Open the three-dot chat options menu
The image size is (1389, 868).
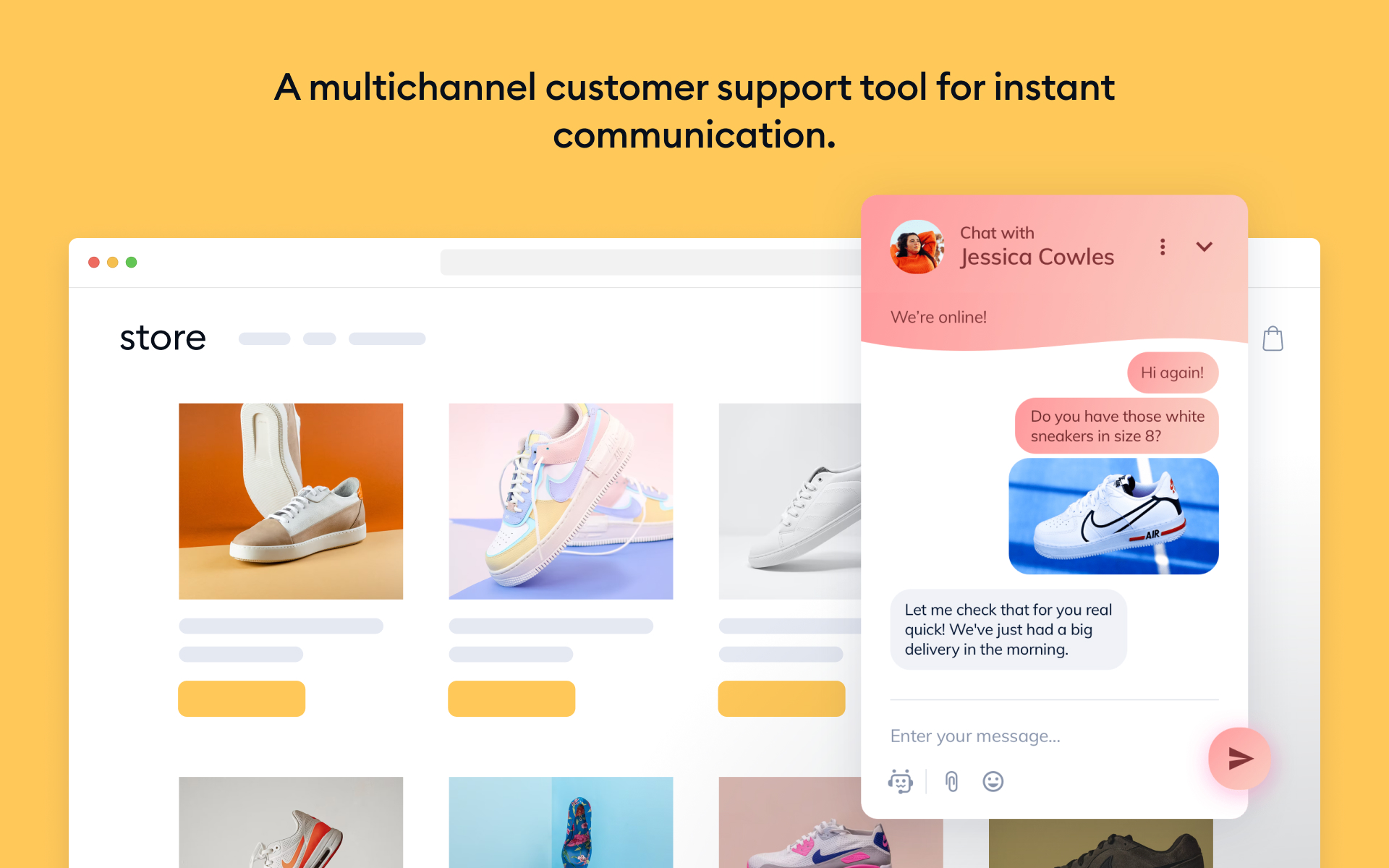1163,247
